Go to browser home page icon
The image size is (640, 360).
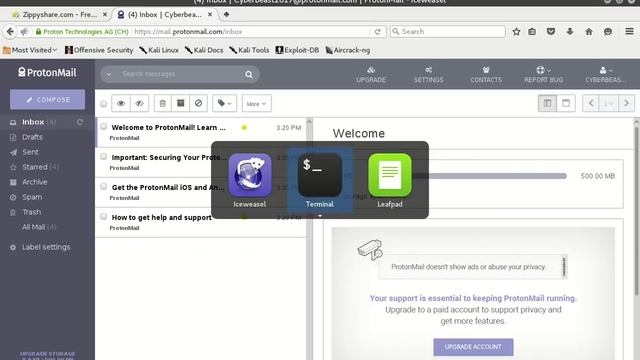[589, 31]
